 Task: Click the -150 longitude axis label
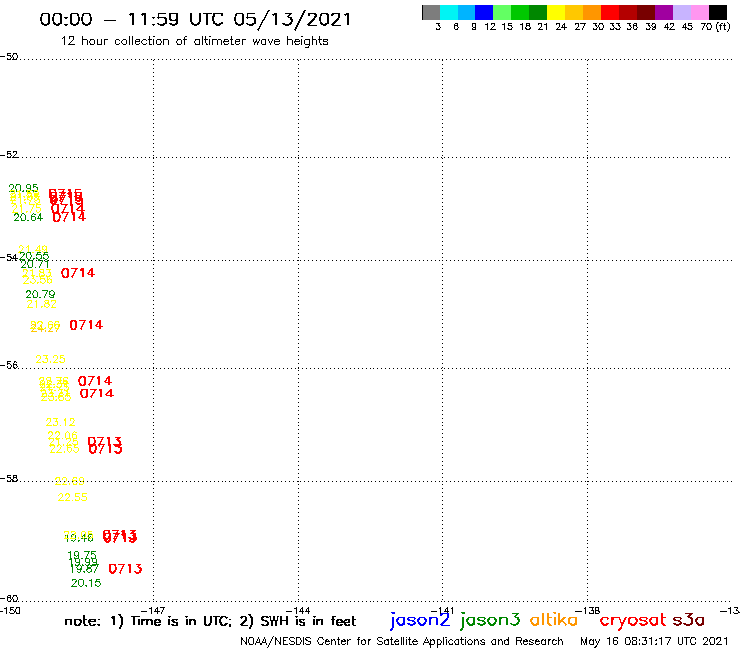[10, 611]
